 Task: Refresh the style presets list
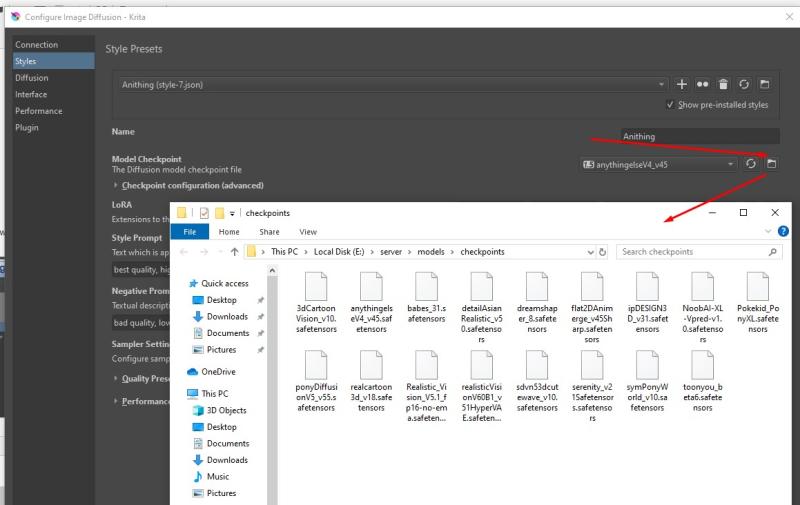[x=744, y=84]
